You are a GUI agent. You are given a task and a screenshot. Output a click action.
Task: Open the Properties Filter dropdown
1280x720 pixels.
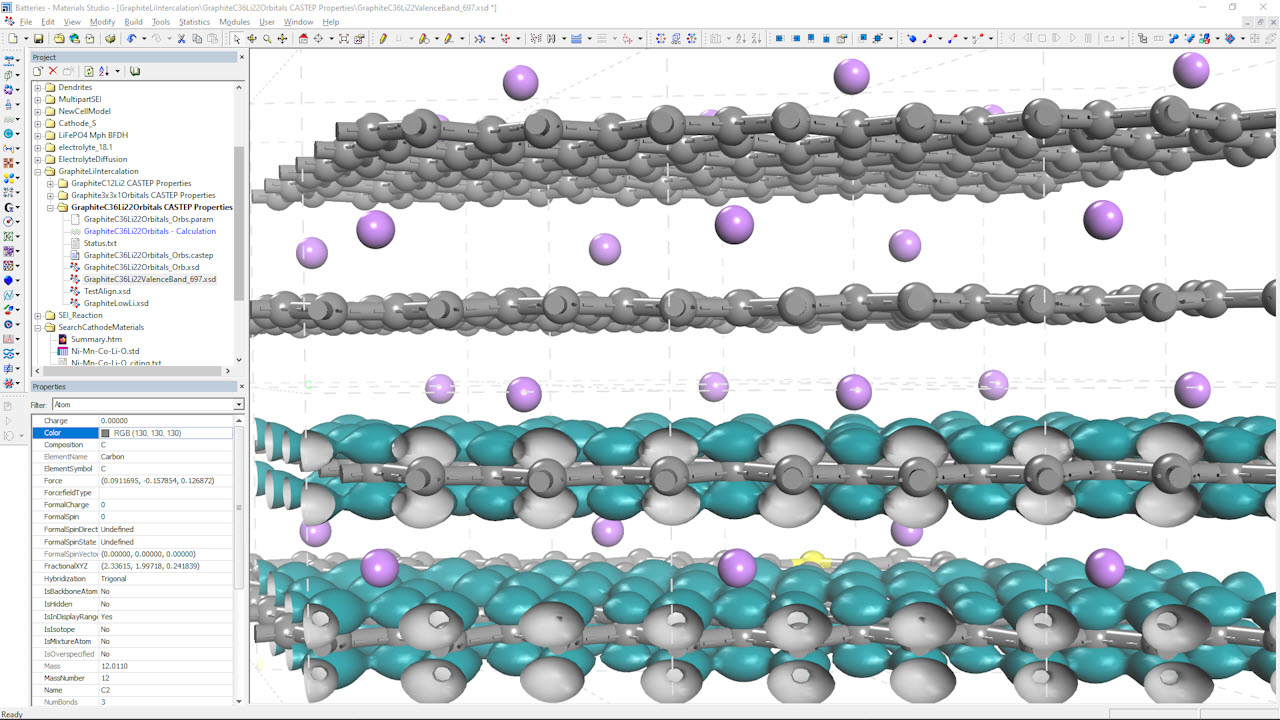pyautogui.click(x=238, y=405)
